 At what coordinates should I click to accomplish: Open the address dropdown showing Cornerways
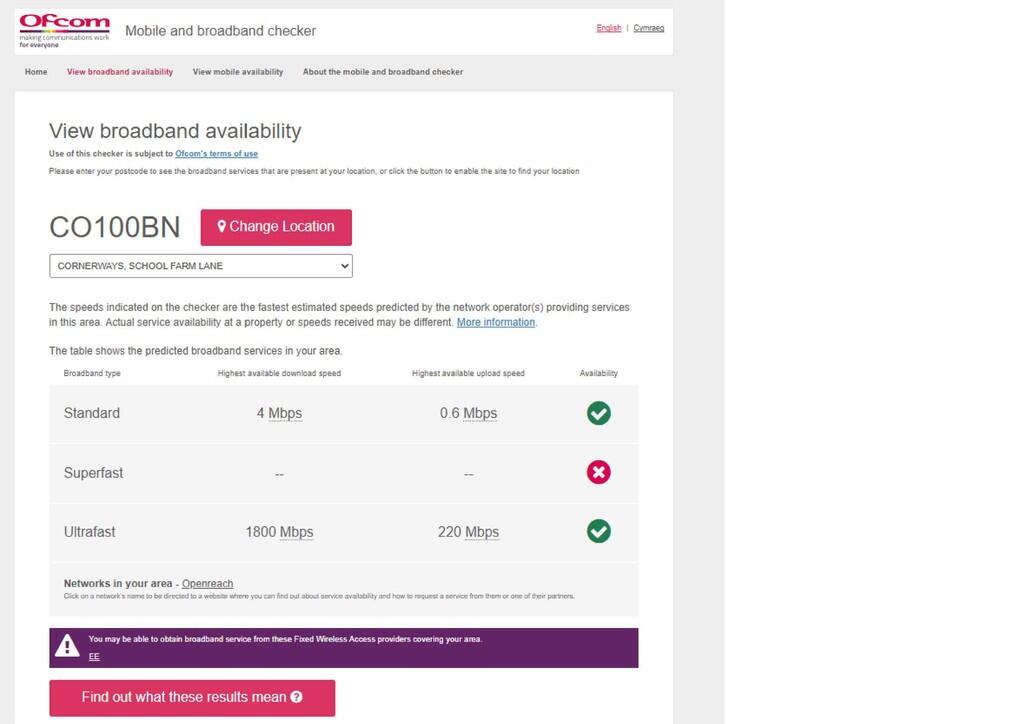coord(201,266)
